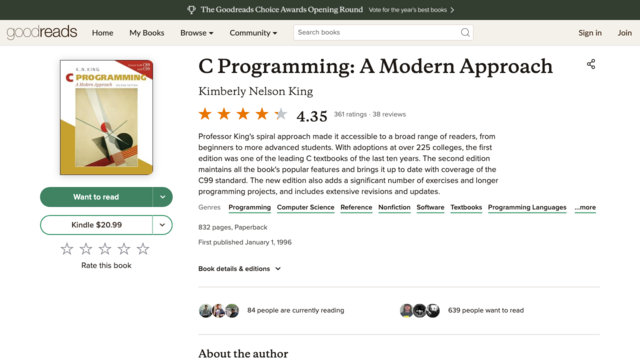Image resolution: width=640 pixels, height=360 pixels.
Task: Click Sign in link
Action: click(590, 33)
